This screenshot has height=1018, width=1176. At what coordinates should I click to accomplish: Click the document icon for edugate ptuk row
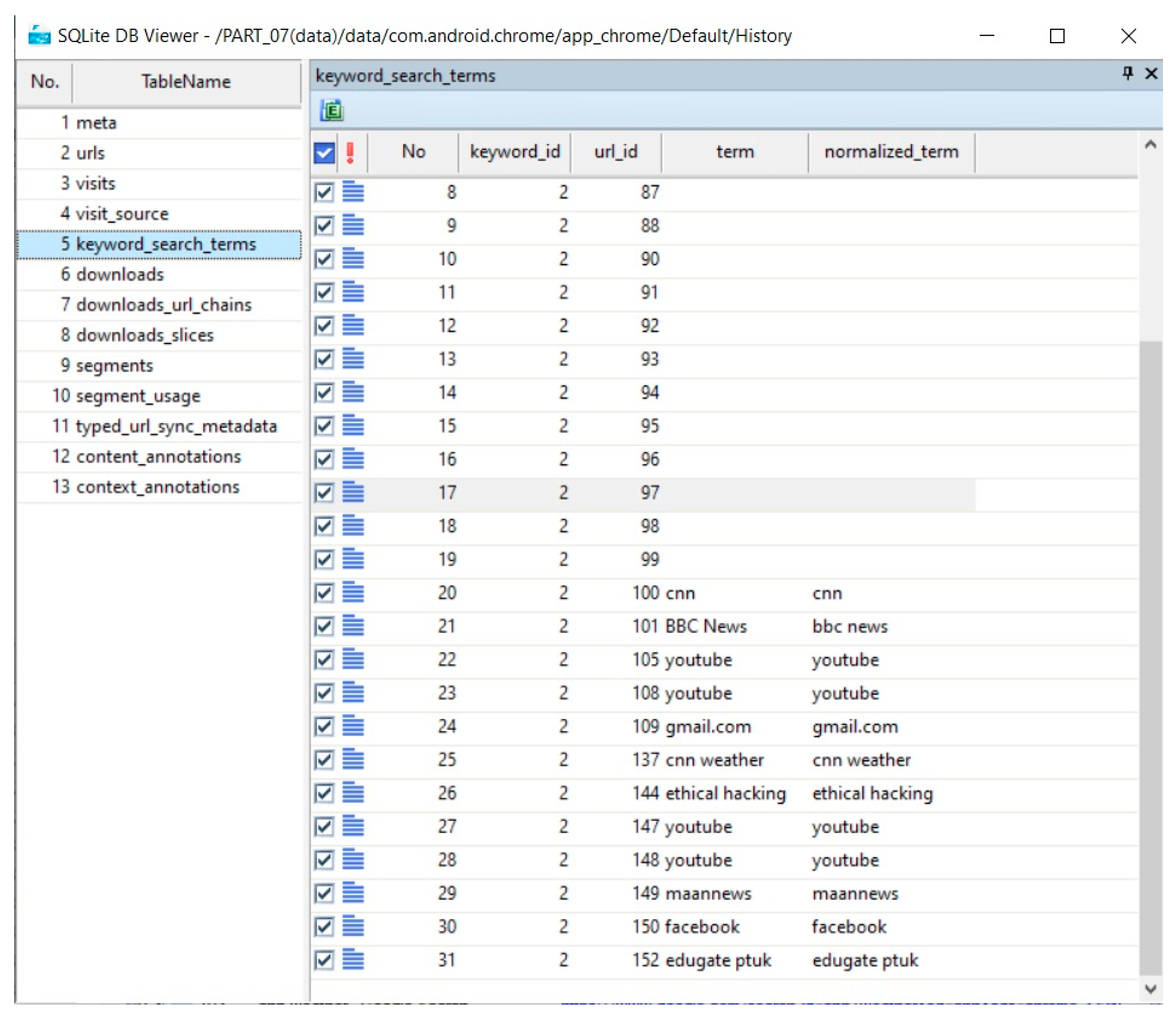tap(353, 960)
